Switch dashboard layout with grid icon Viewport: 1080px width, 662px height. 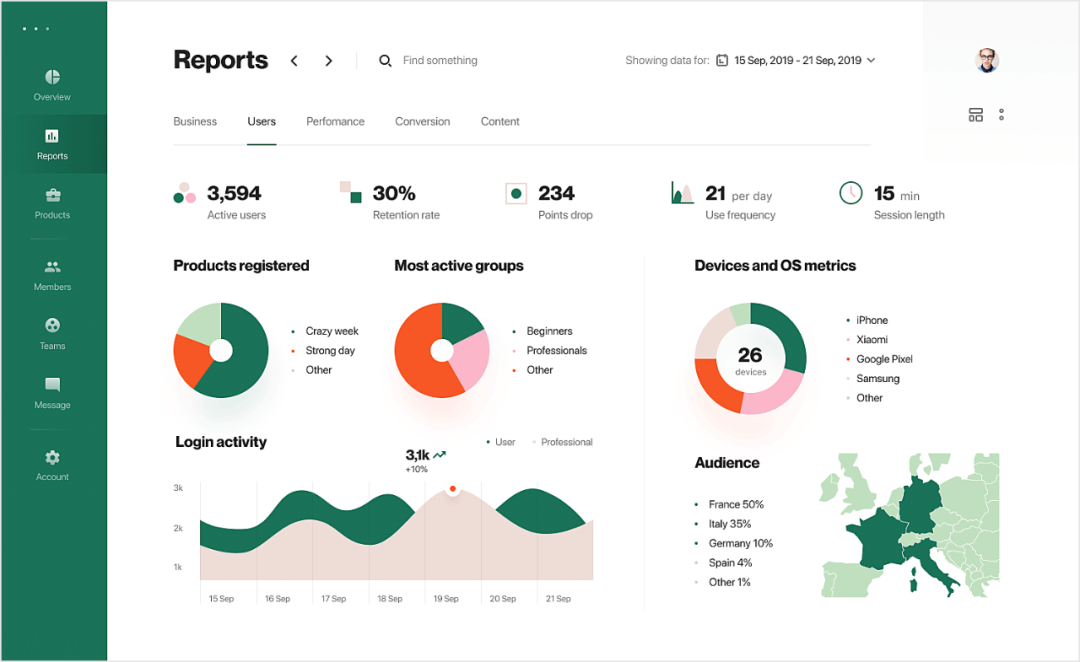tap(976, 115)
